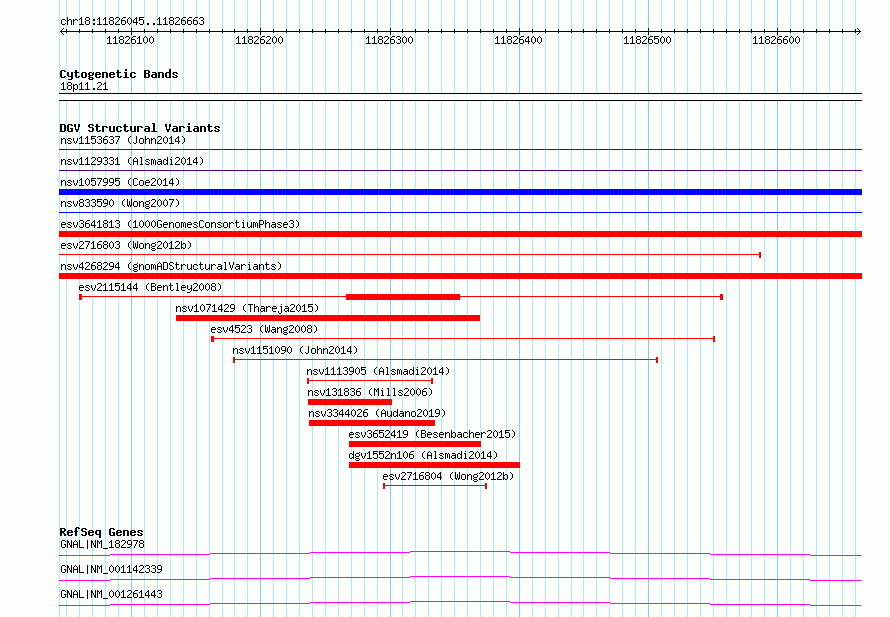890x617 pixels.
Task: Click the nsv131836 (Mills2006) red bar
Action: tap(350, 402)
